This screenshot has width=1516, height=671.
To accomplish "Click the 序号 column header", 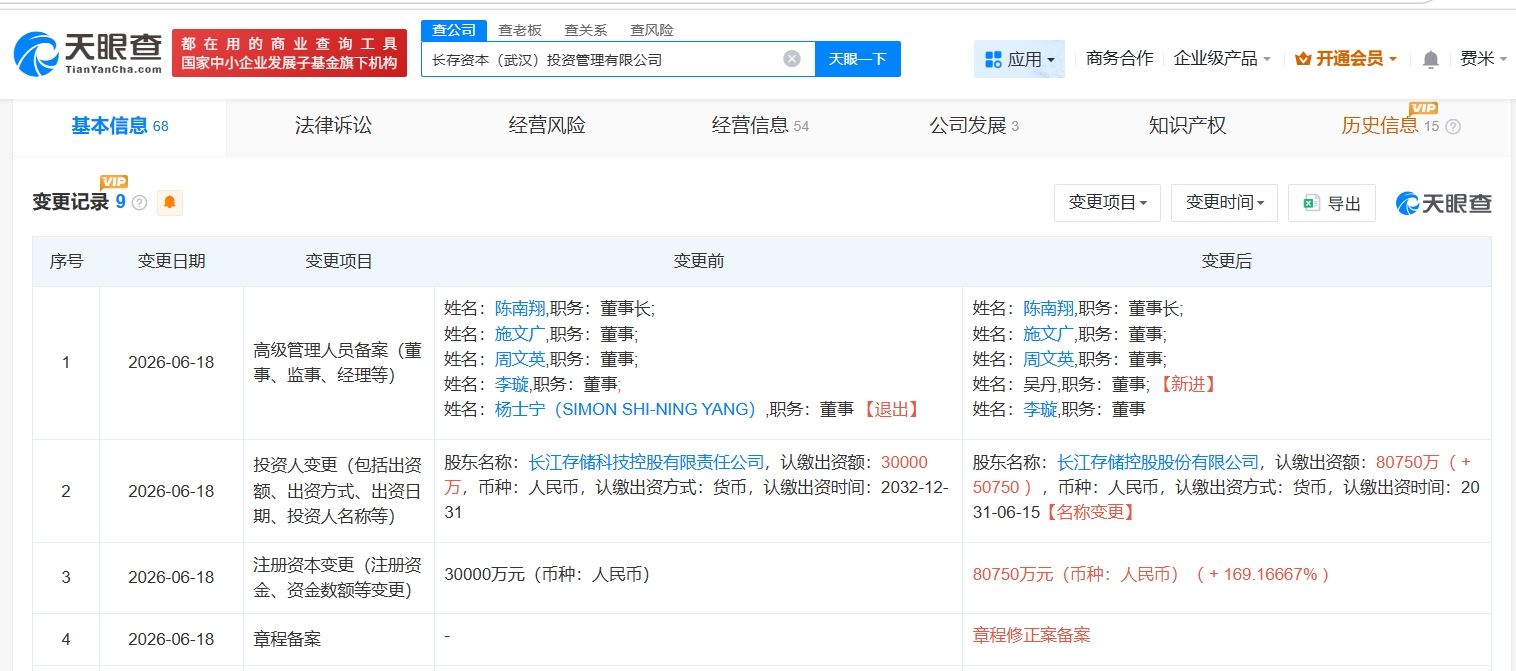I will (x=66, y=261).
